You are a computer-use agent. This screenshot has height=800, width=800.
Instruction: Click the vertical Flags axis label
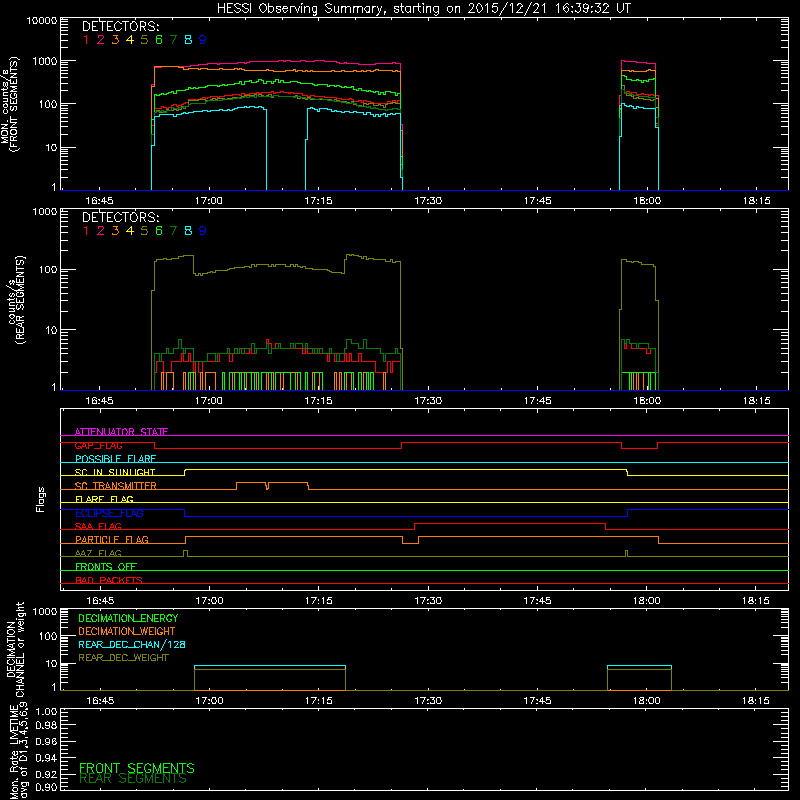click(x=41, y=499)
